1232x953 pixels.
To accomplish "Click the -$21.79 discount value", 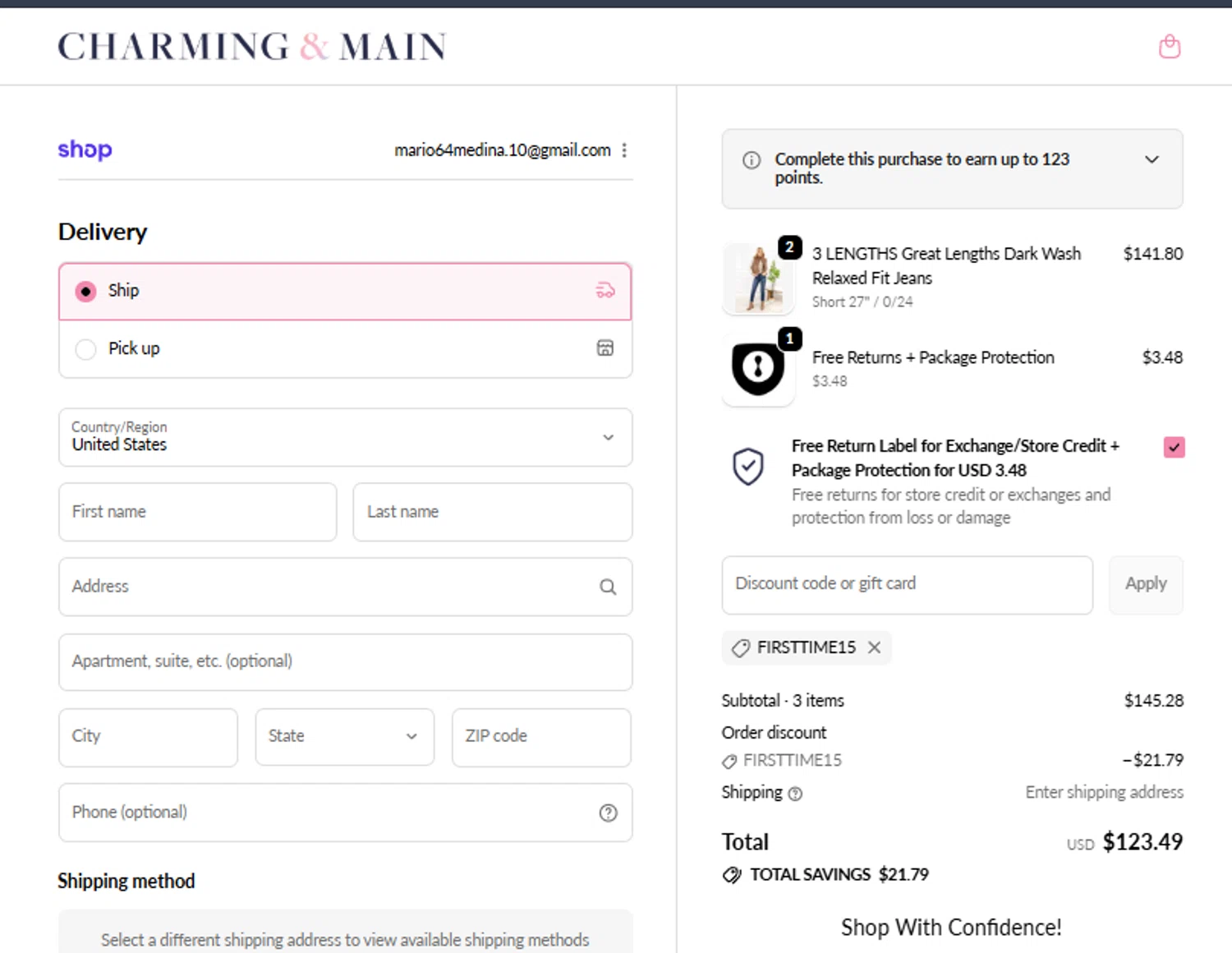I will [x=1153, y=760].
